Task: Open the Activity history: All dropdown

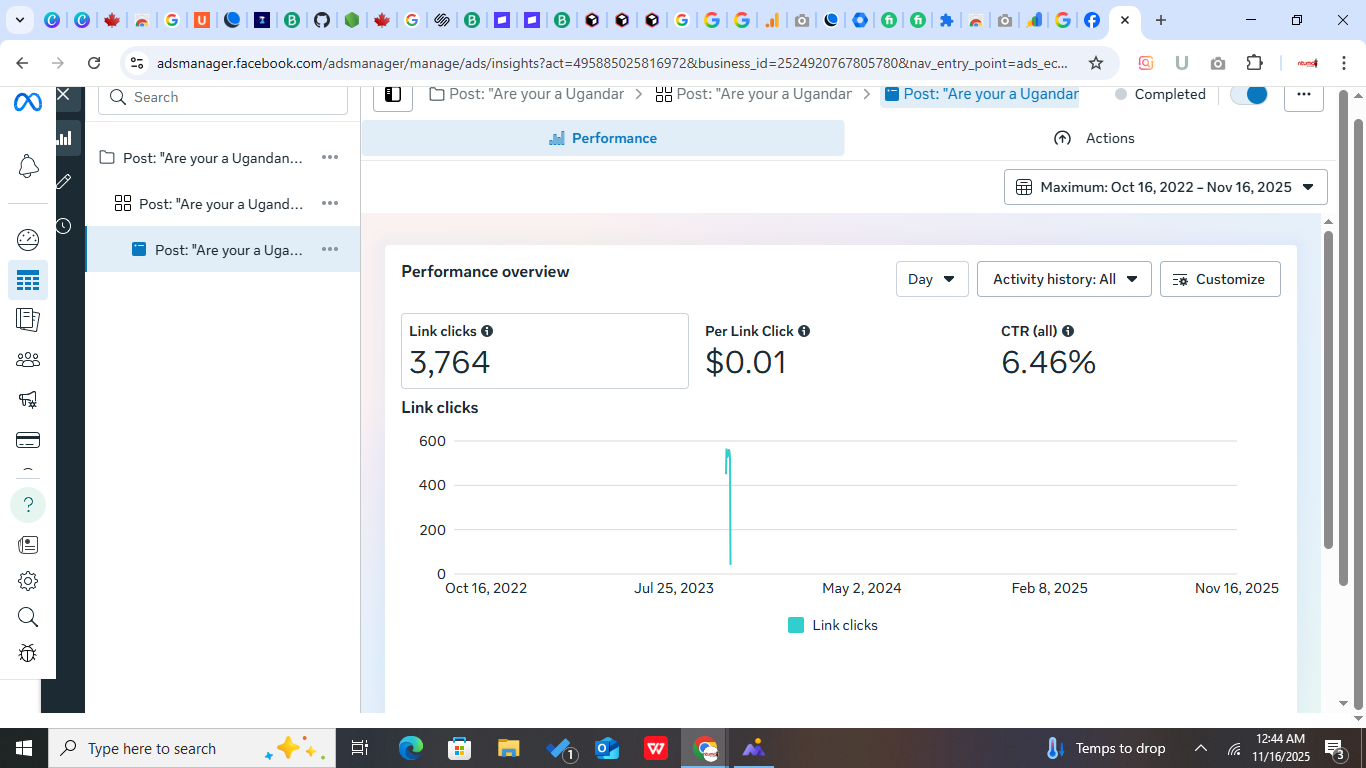Action: pyautogui.click(x=1063, y=279)
